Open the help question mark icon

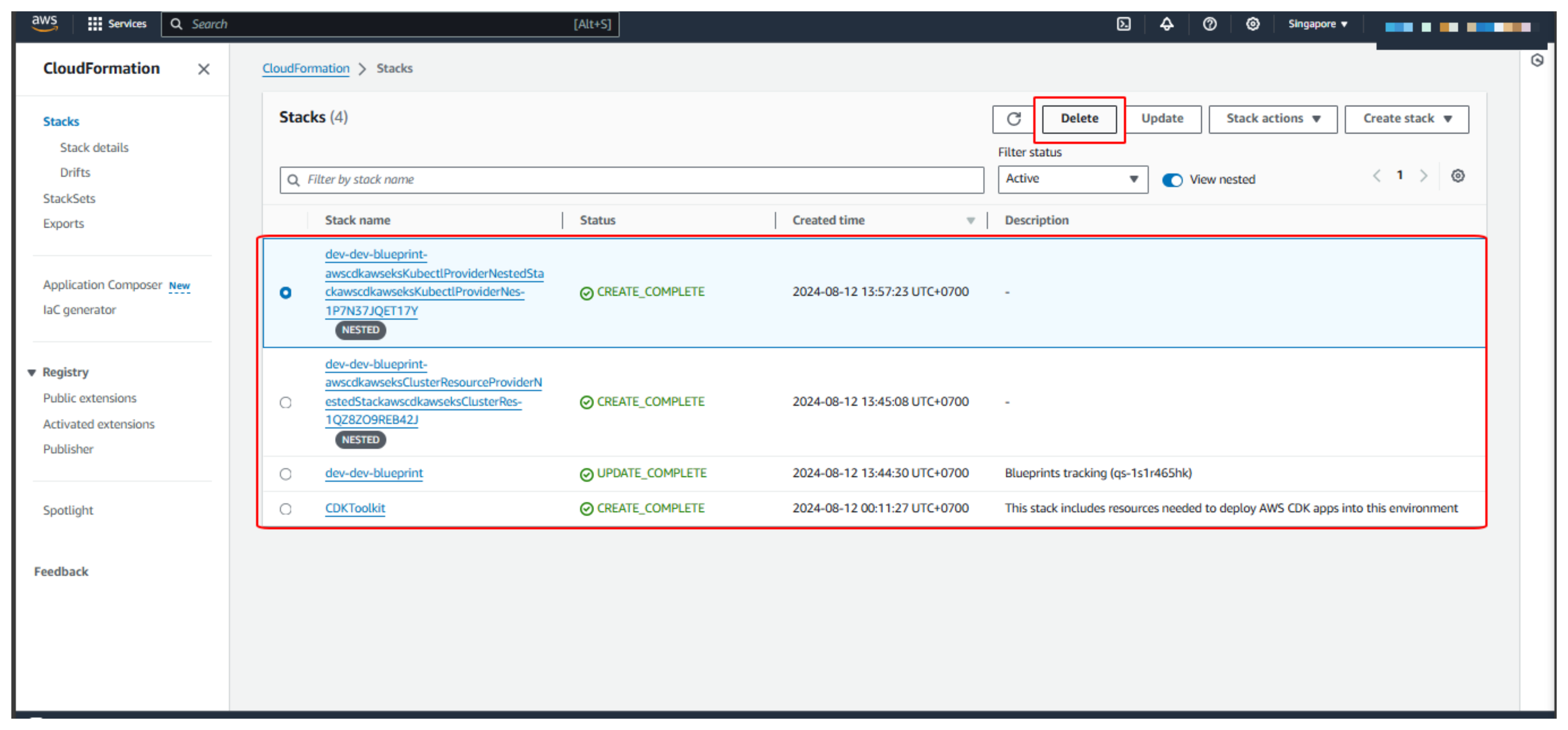(1209, 24)
